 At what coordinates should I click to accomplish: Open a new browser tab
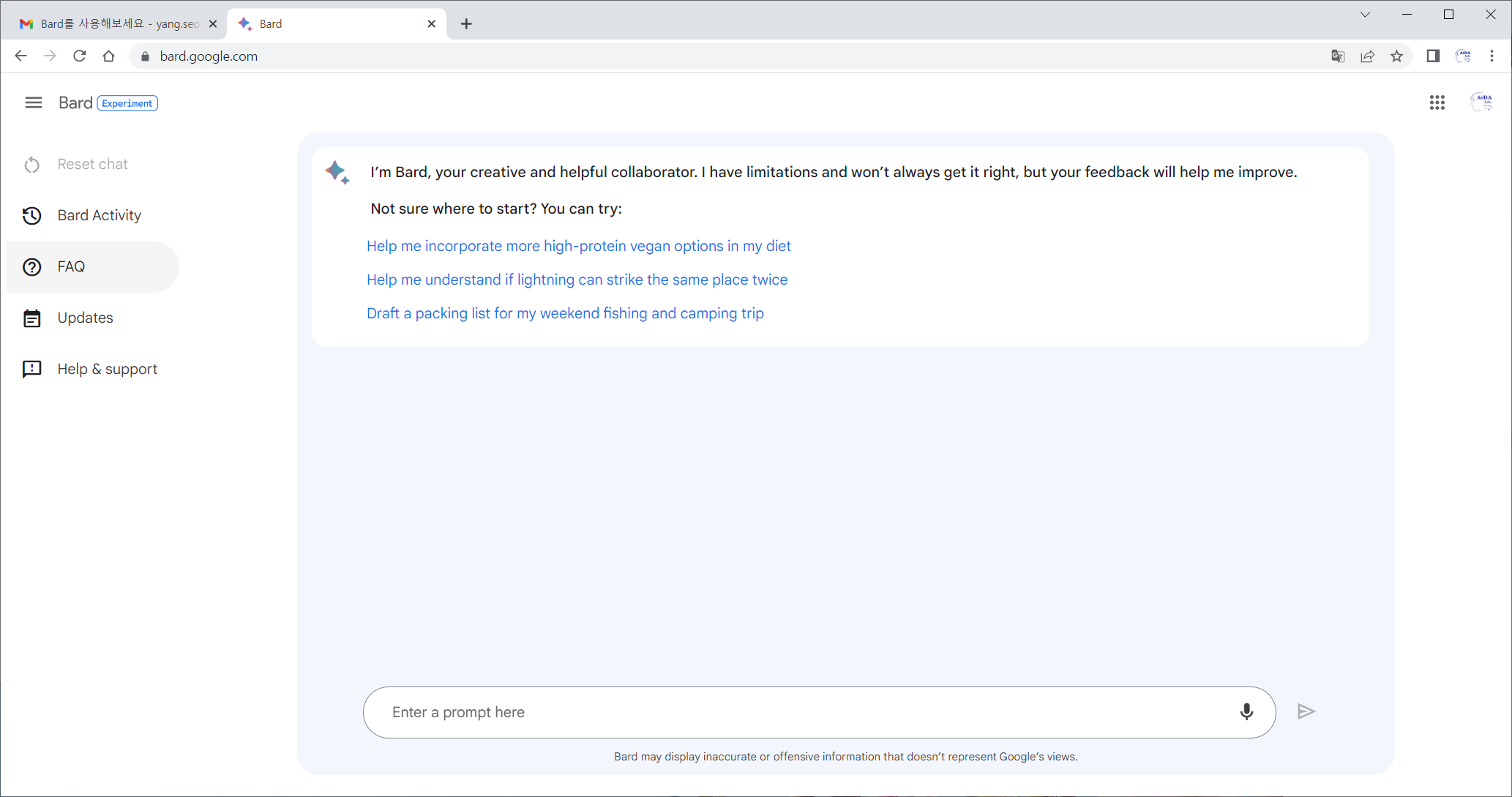click(466, 23)
